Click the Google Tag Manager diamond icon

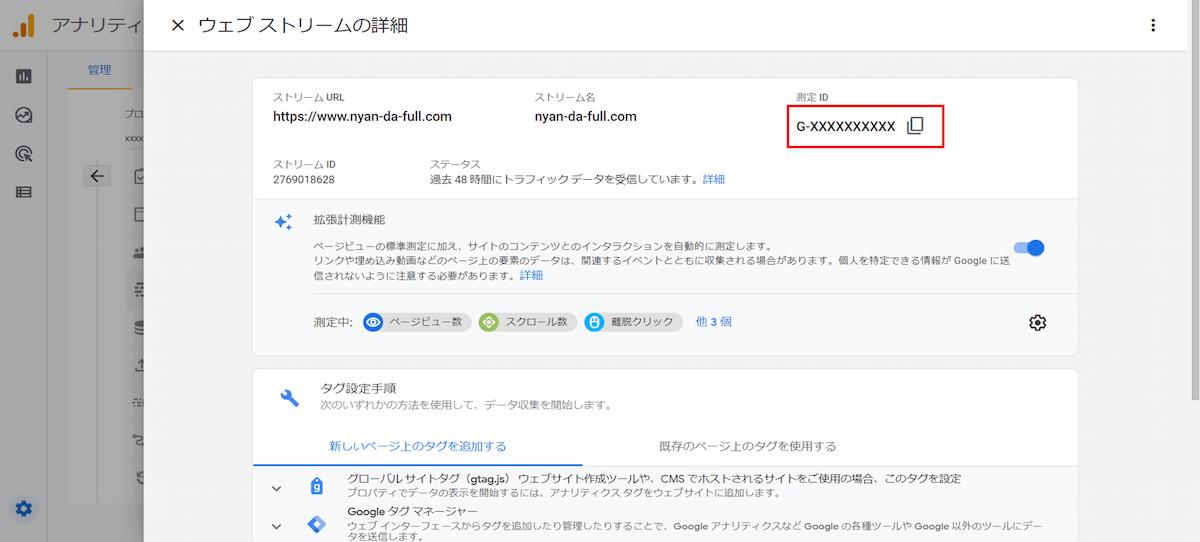pyautogui.click(x=316, y=525)
